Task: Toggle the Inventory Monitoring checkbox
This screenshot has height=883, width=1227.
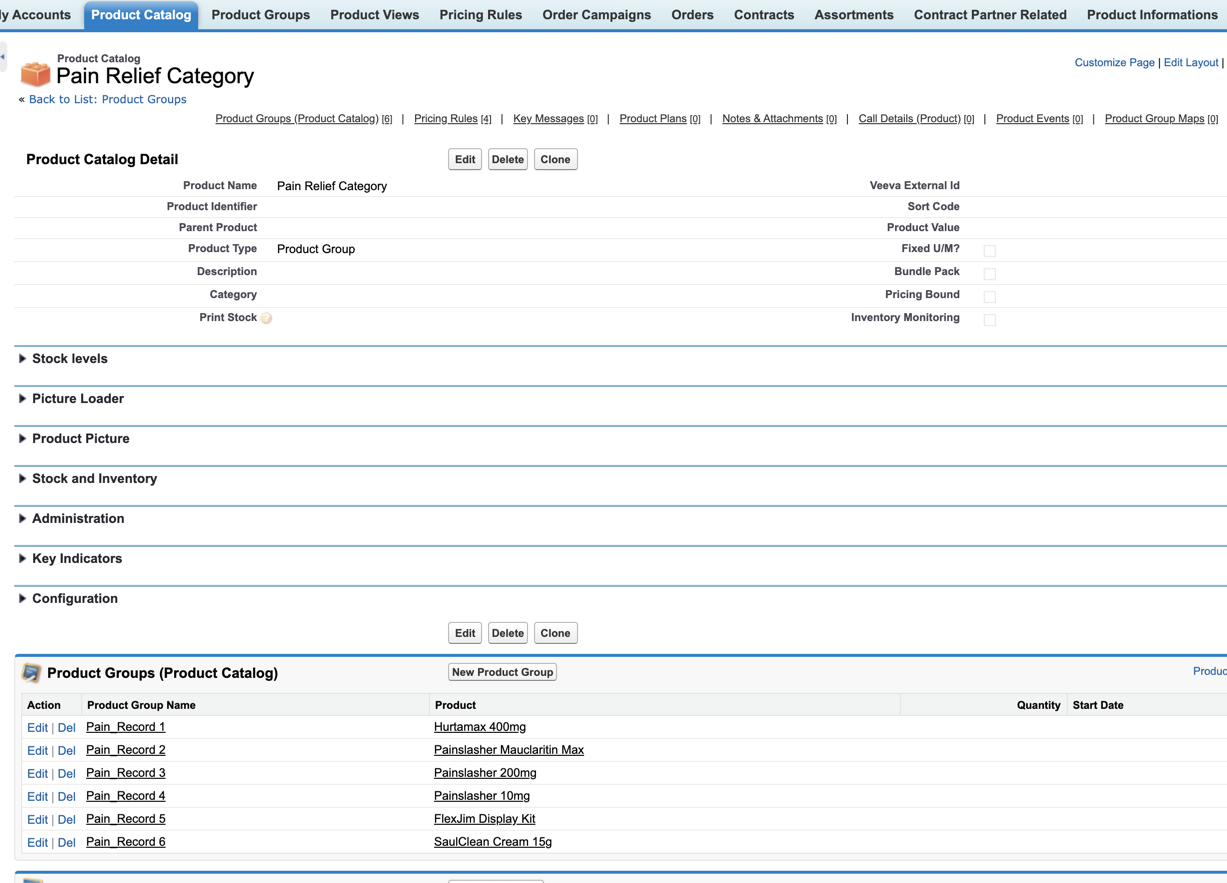Action: pyautogui.click(x=989, y=320)
